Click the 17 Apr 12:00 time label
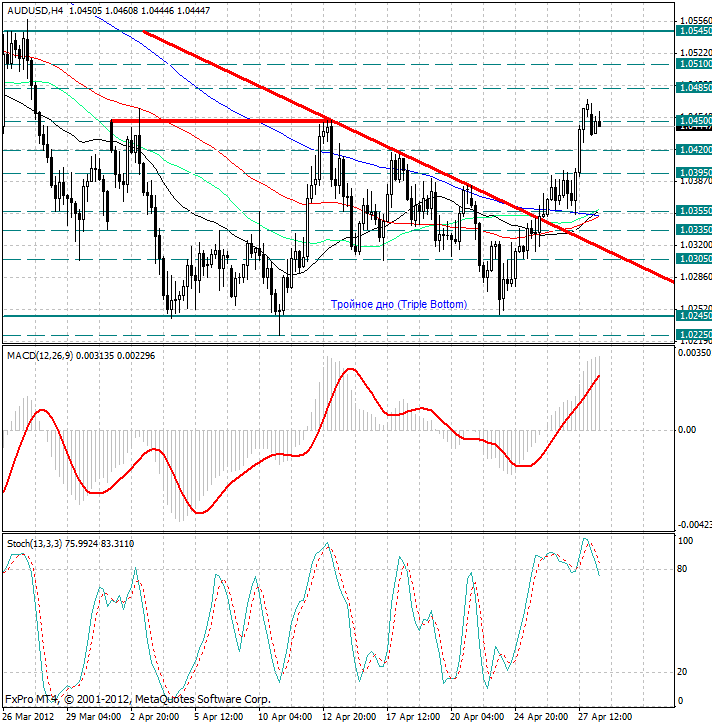This screenshot has width=712, height=724. click(x=413, y=717)
